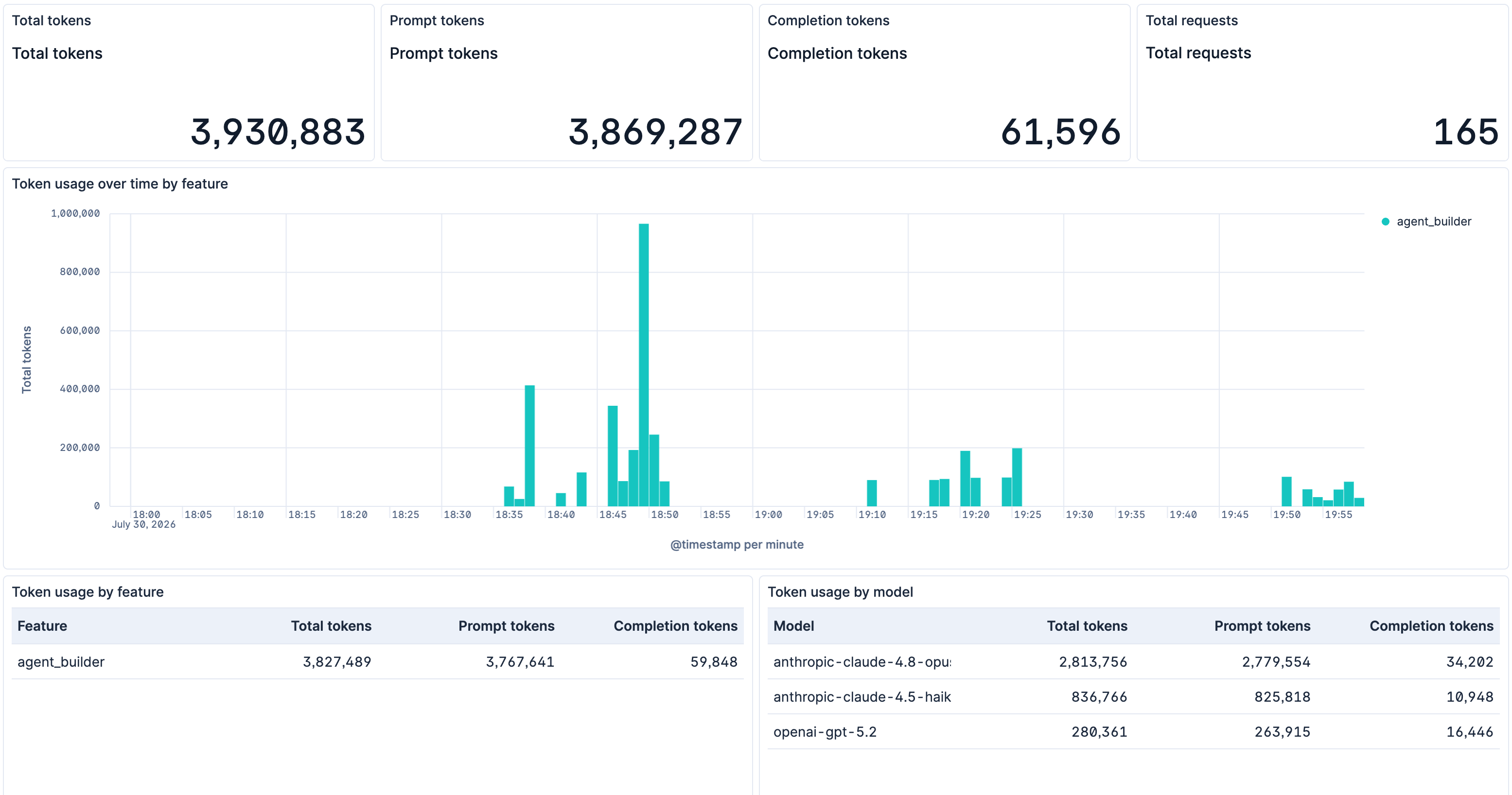
Task: Click the 61,596 completion tokens metric
Action: tap(1061, 132)
